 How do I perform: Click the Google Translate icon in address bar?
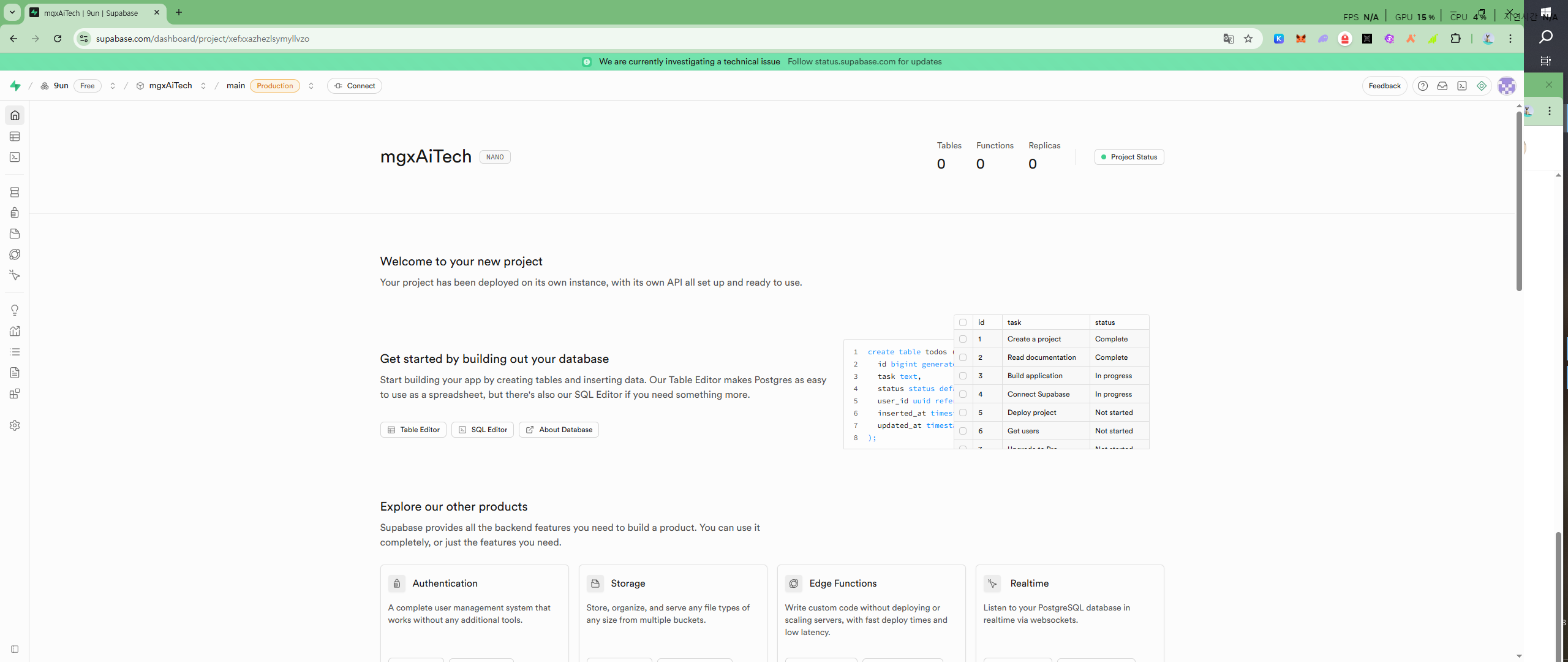pos(1228,39)
